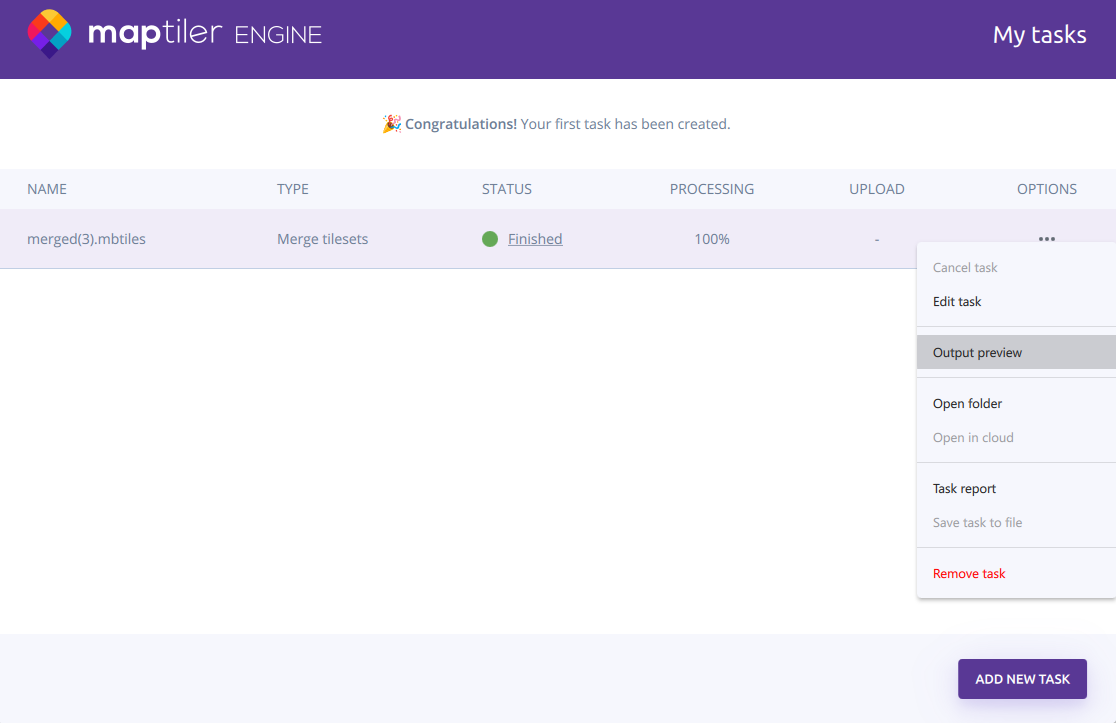1116x723 pixels.
Task: Click the STATUS column header
Action: (x=507, y=189)
